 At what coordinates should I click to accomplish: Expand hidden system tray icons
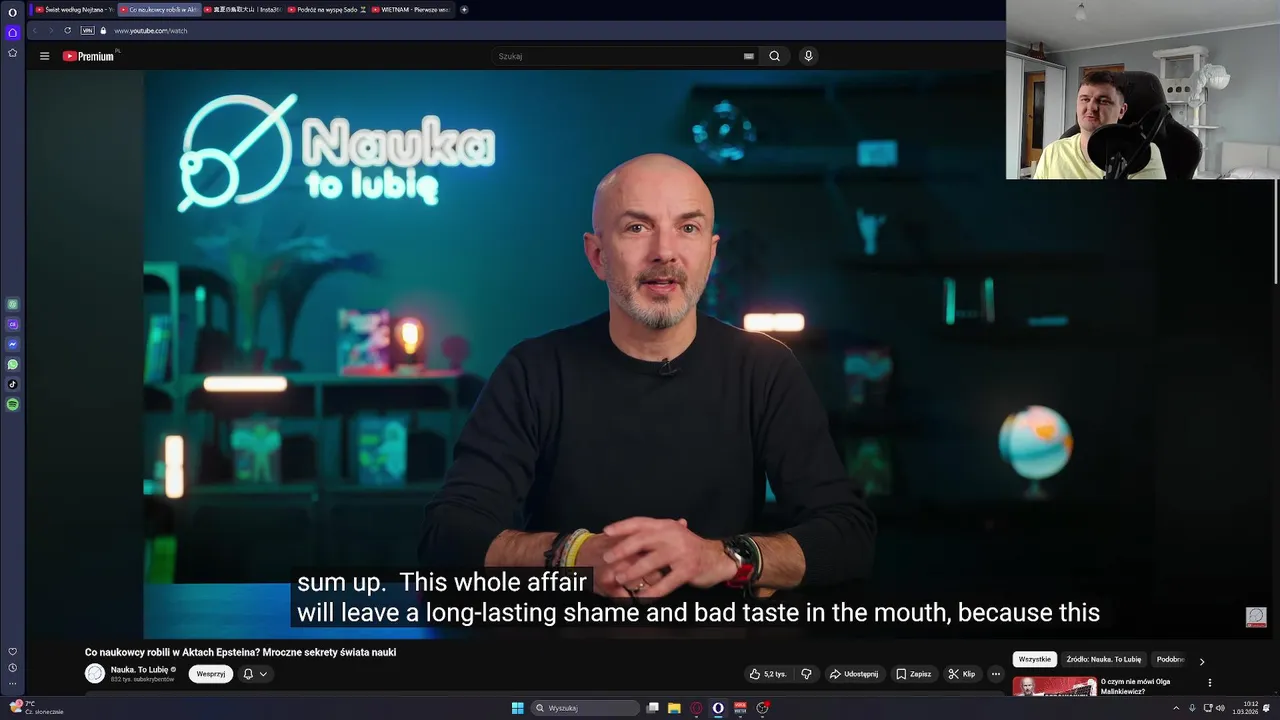[x=1176, y=708]
